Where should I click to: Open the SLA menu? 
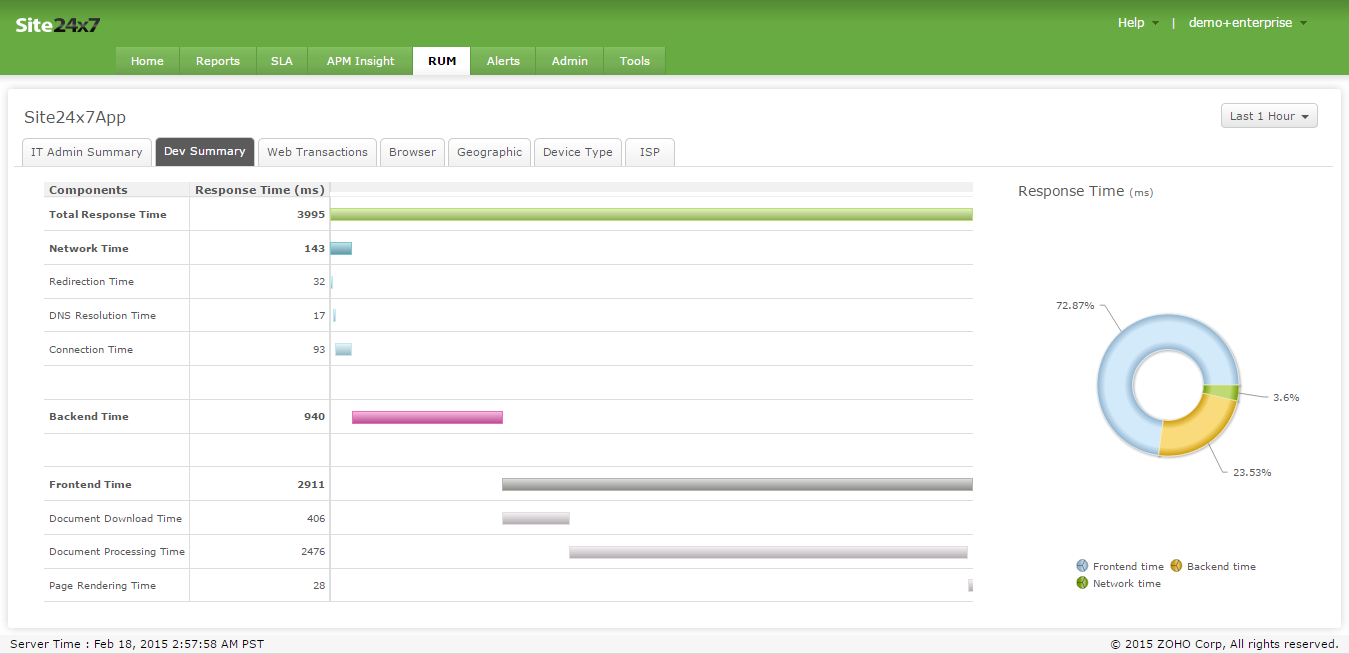point(282,61)
